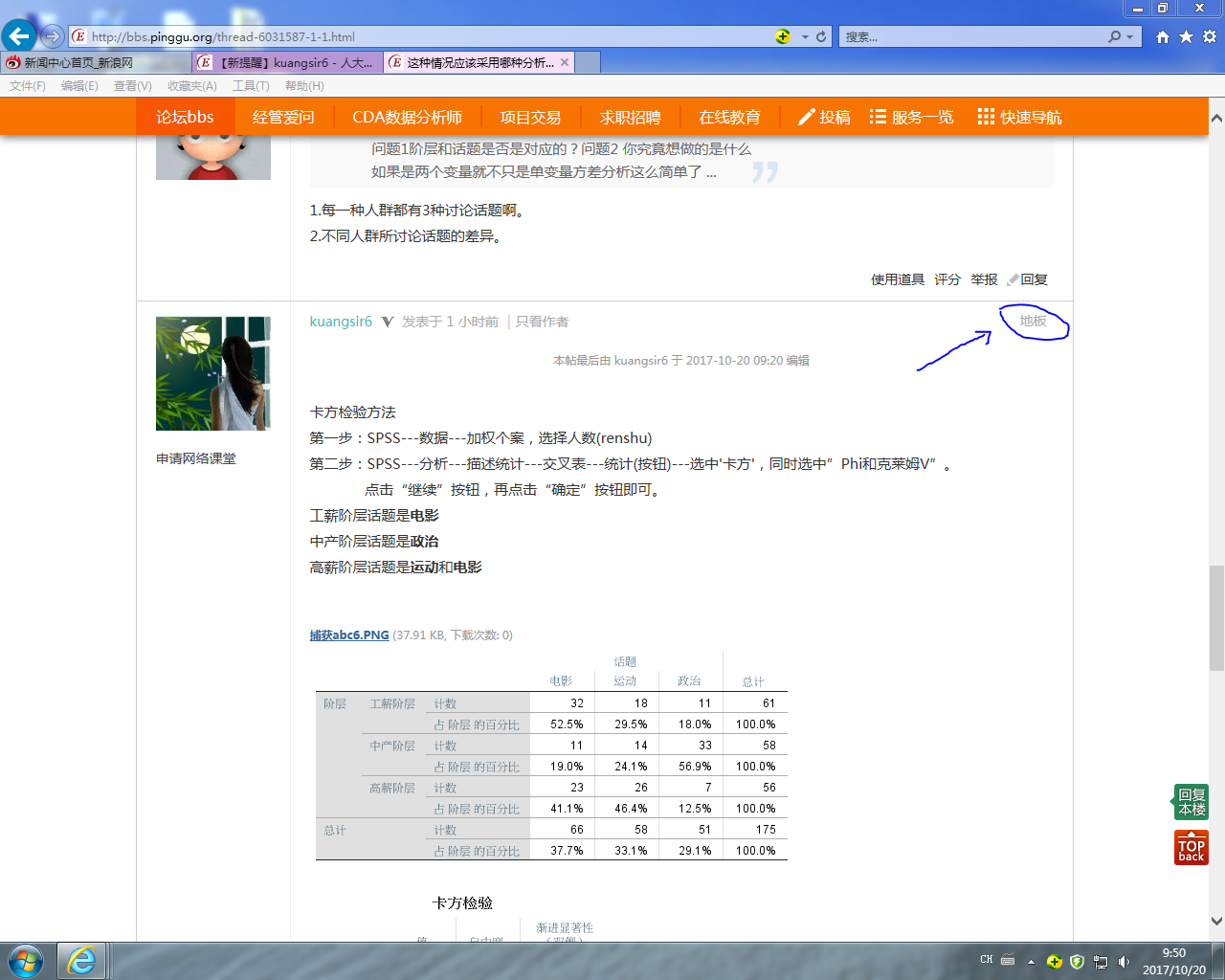Screen dimensions: 1225x980
Task: Show hidden tray icons arrow
Action: point(1031,961)
